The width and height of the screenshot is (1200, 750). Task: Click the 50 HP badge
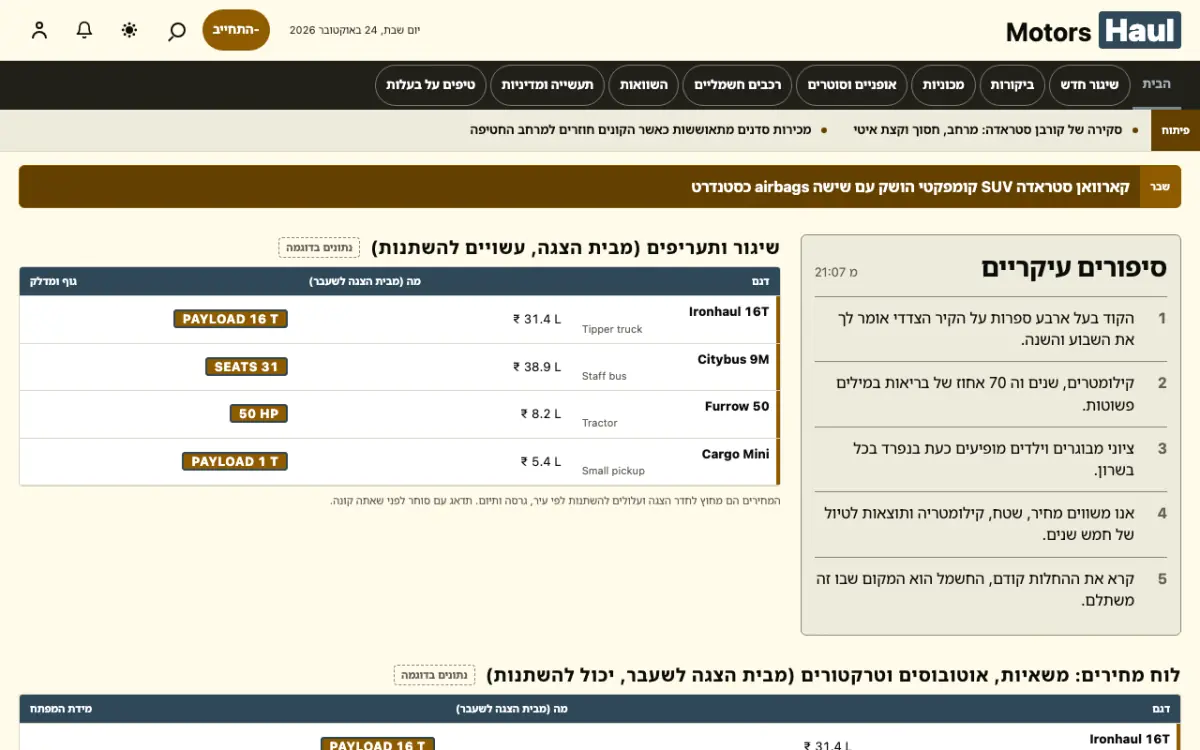[x=259, y=414]
